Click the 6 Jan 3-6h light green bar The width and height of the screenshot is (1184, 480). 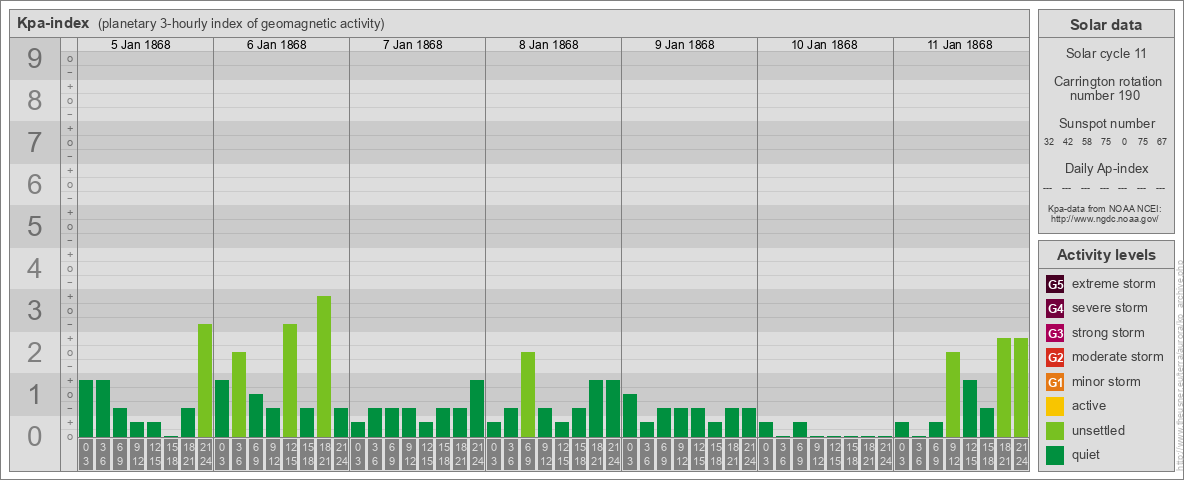coord(239,394)
